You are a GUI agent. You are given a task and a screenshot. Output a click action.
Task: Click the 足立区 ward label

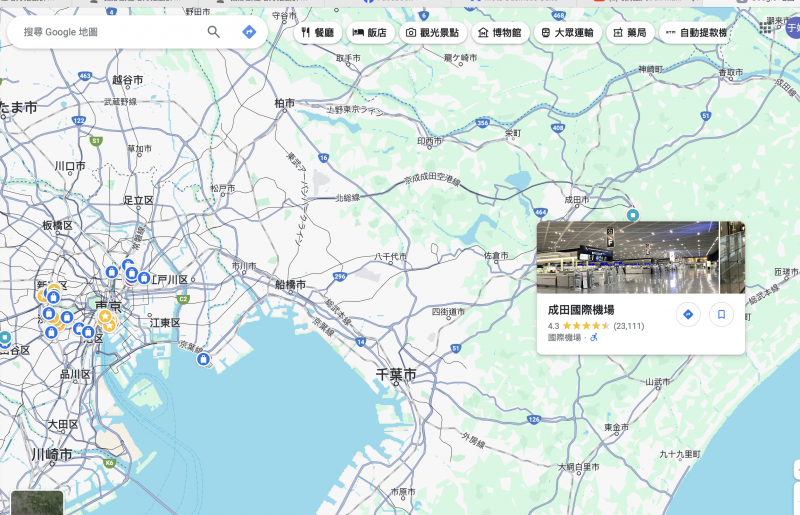pos(138,201)
